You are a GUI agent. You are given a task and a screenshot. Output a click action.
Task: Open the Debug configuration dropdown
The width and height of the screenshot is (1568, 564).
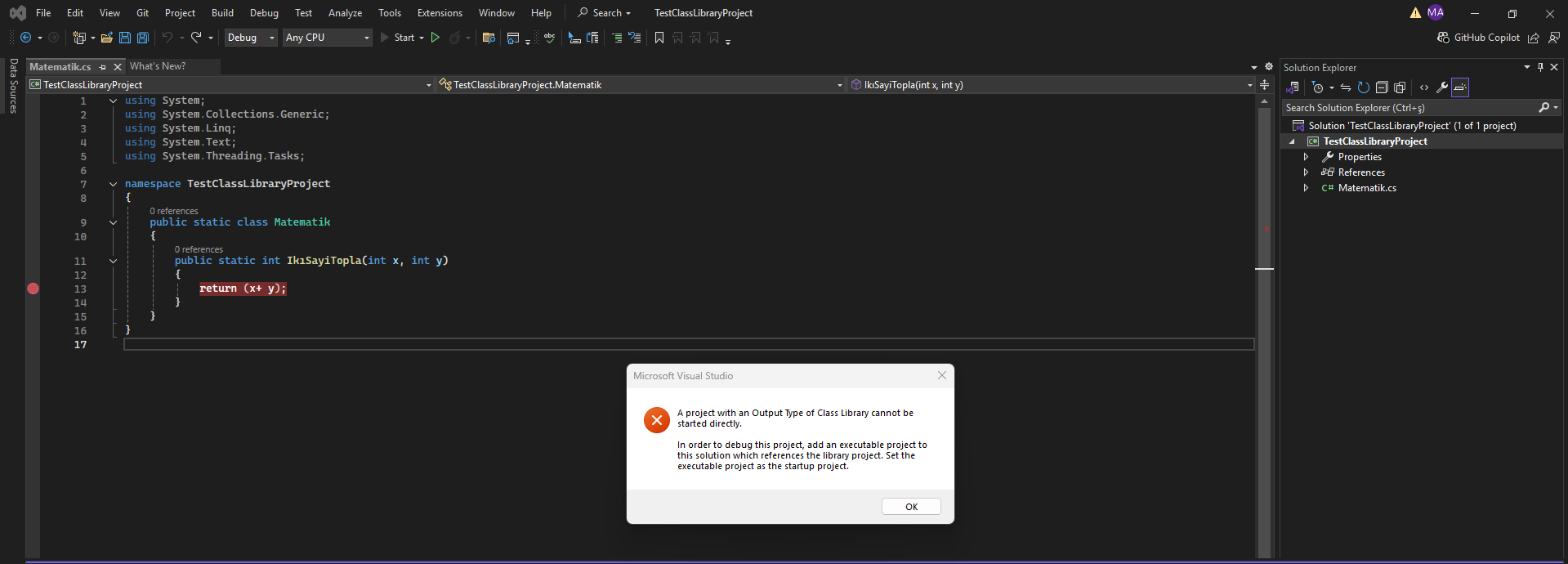click(251, 38)
